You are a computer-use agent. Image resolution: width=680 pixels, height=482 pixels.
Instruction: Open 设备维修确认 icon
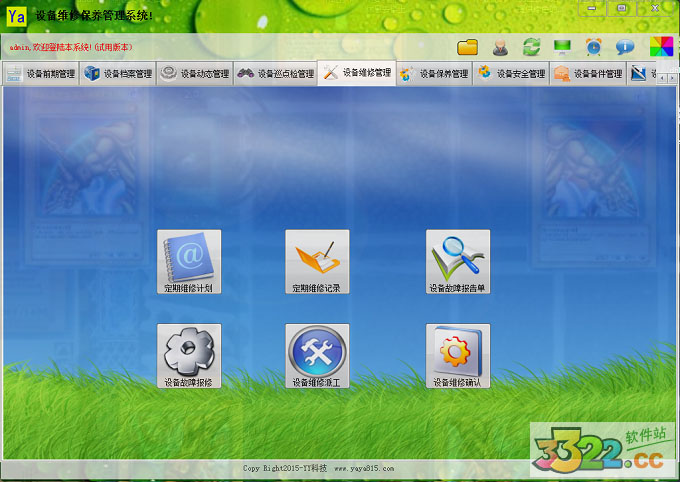(x=458, y=356)
